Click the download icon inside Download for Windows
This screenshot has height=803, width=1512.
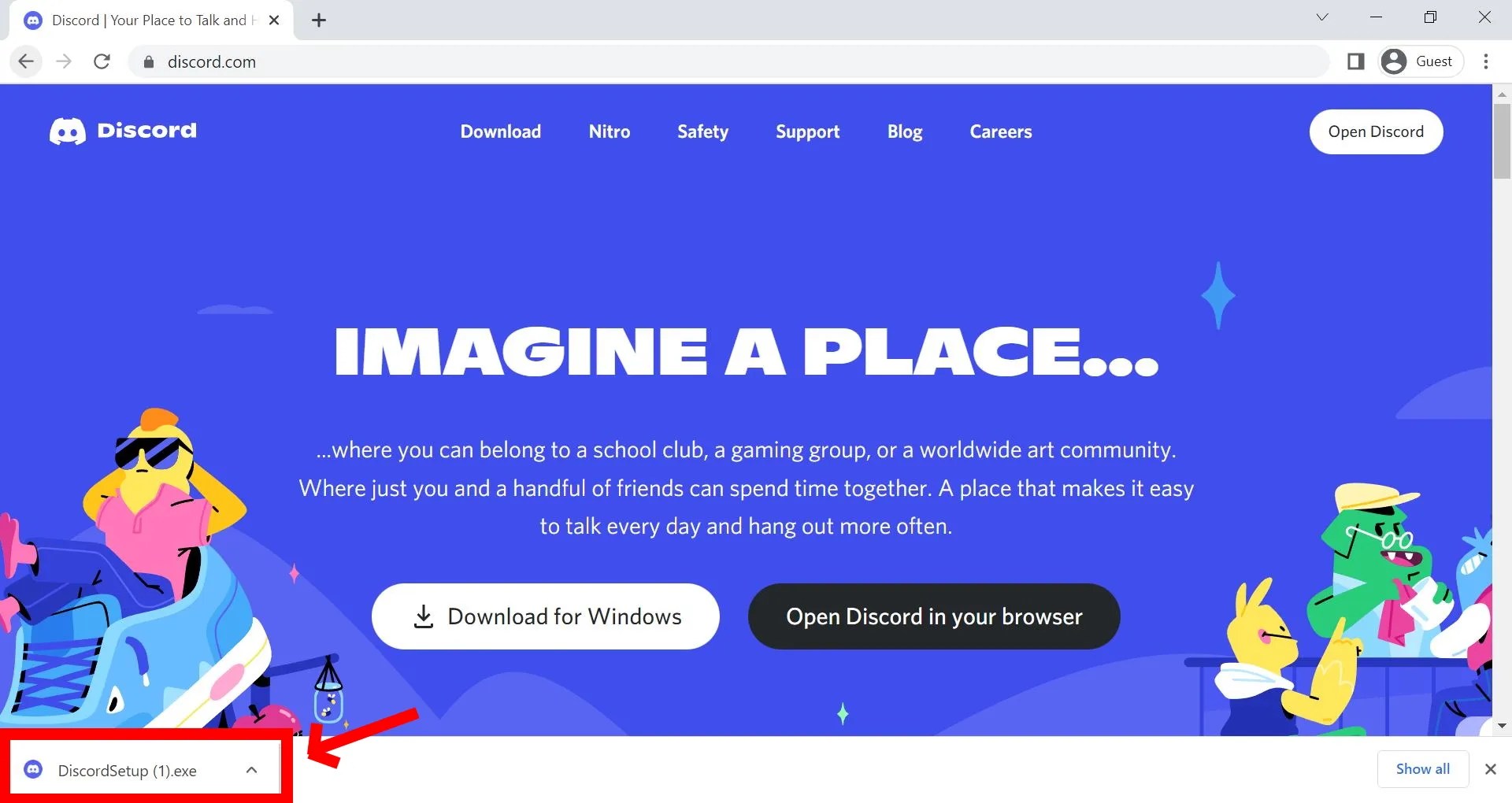(424, 616)
